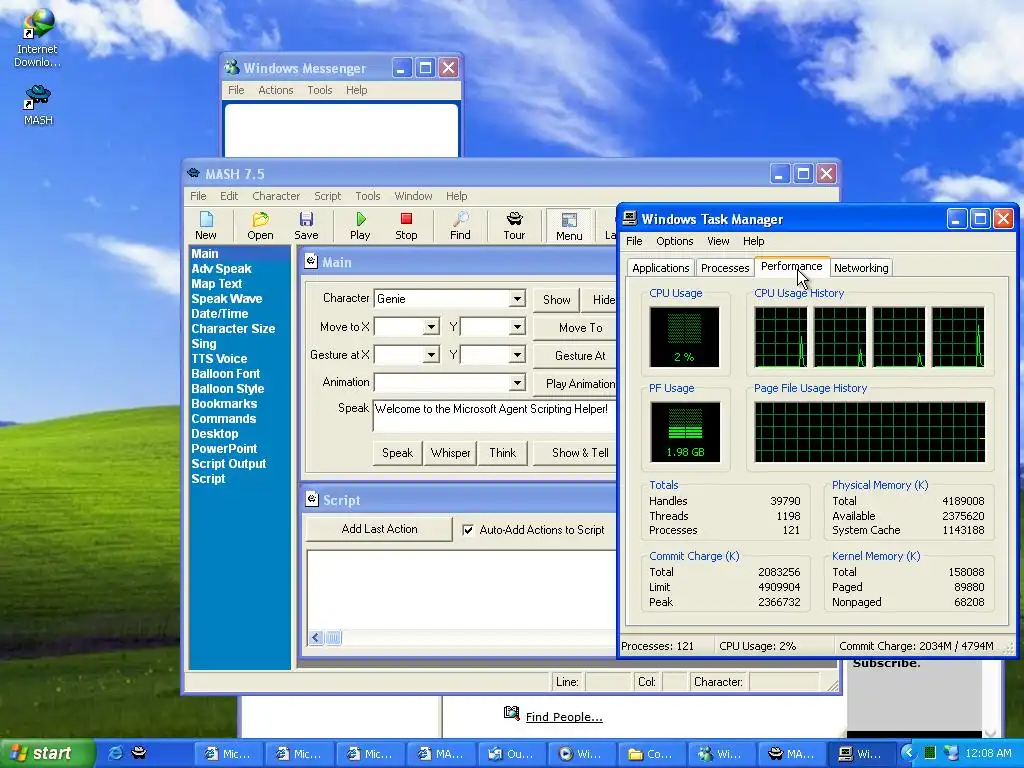The width and height of the screenshot is (1024, 768).
Task: Open the Move to Y dropdown
Action: point(517,327)
